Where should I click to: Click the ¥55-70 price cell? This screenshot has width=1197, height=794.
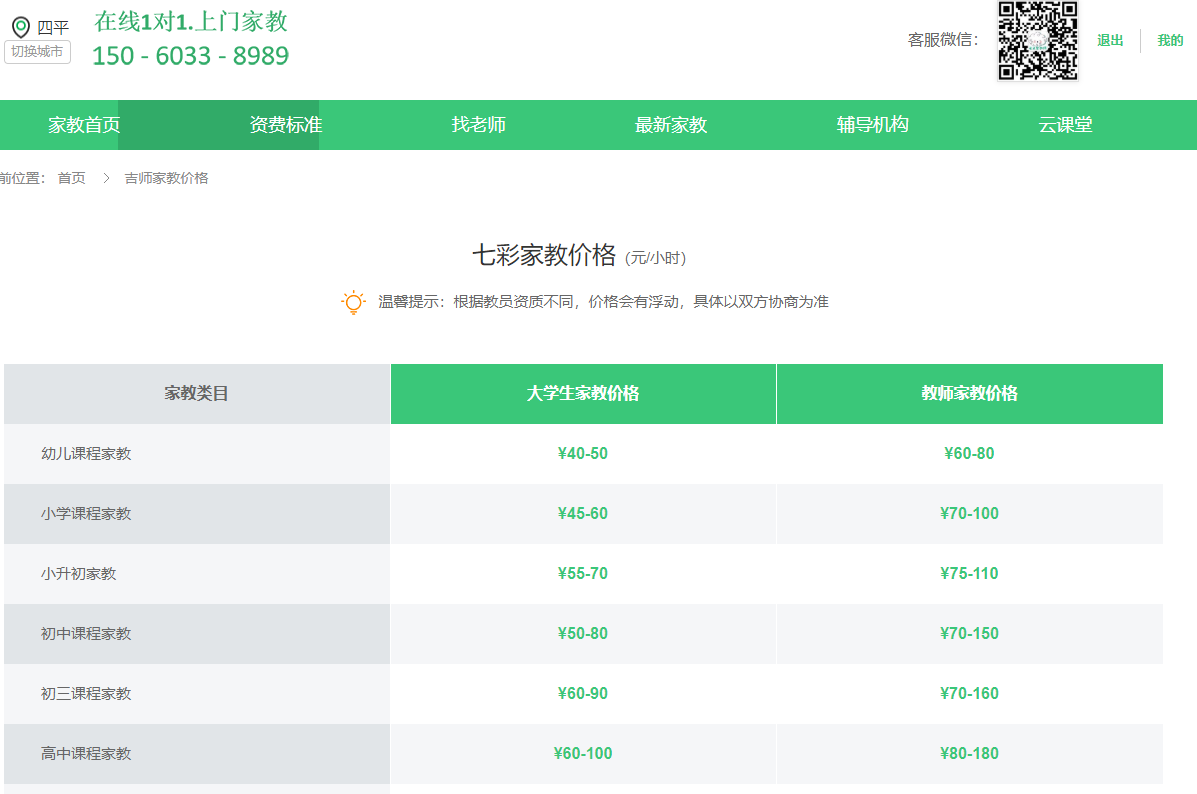pos(582,573)
